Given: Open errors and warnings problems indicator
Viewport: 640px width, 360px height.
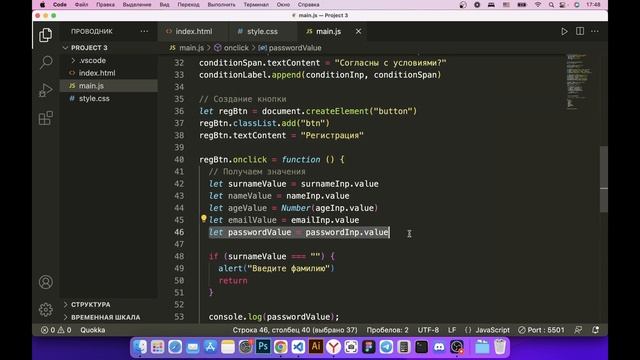Looking at the screenshot, I should pos(56,330).
